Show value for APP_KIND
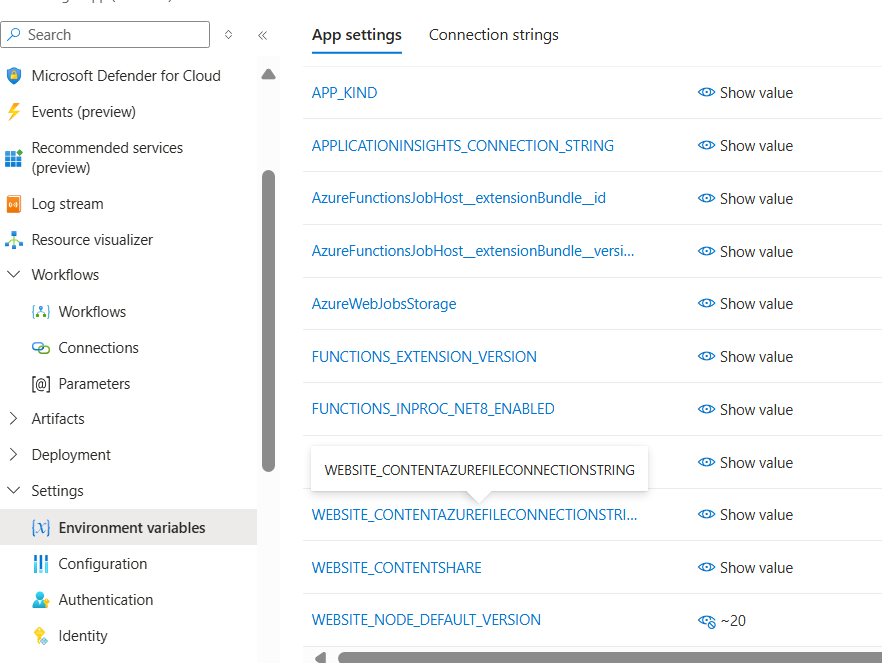 [x=745, y=93]
